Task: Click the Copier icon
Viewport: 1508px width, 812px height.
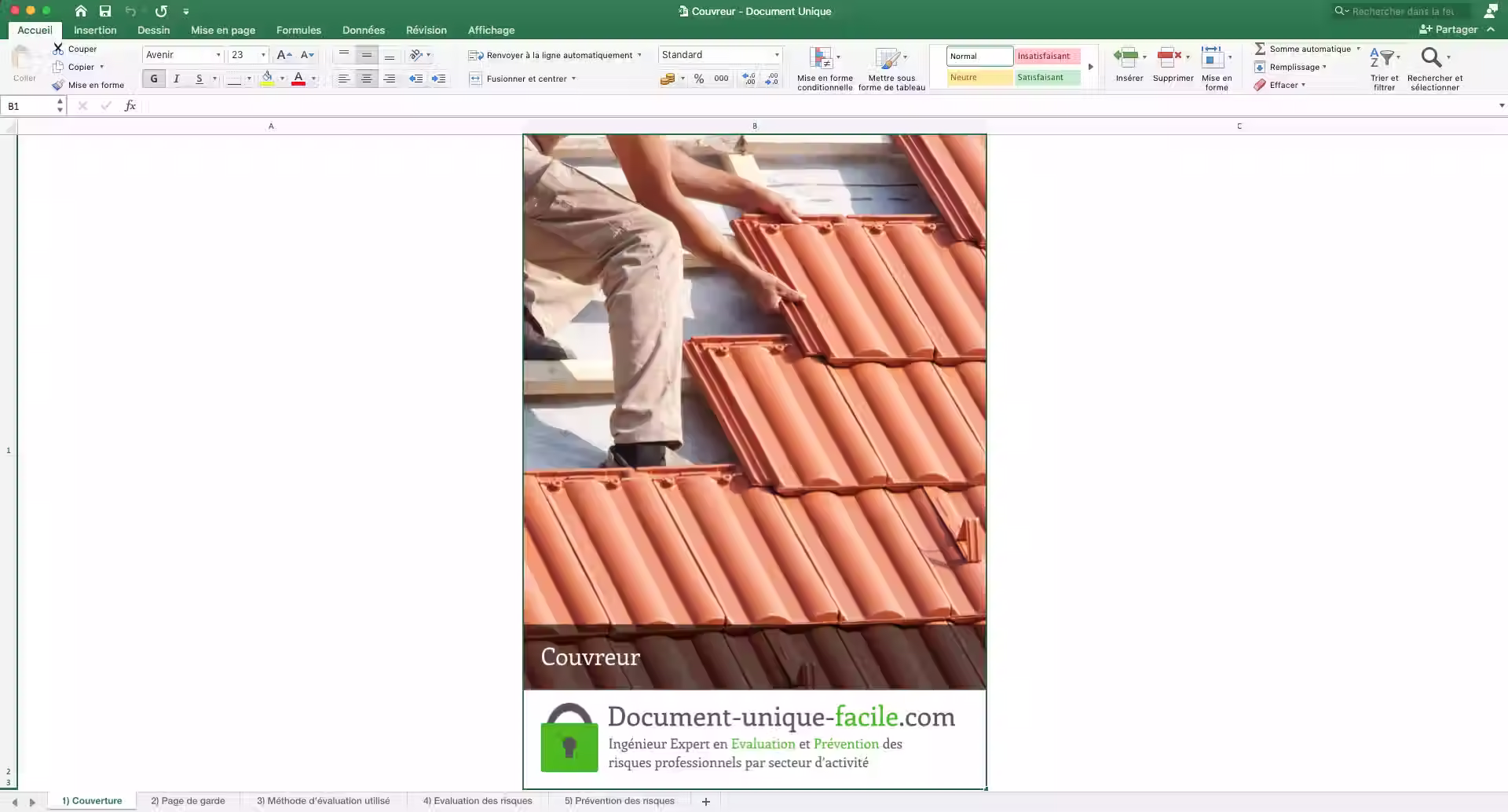Action: 60,67
